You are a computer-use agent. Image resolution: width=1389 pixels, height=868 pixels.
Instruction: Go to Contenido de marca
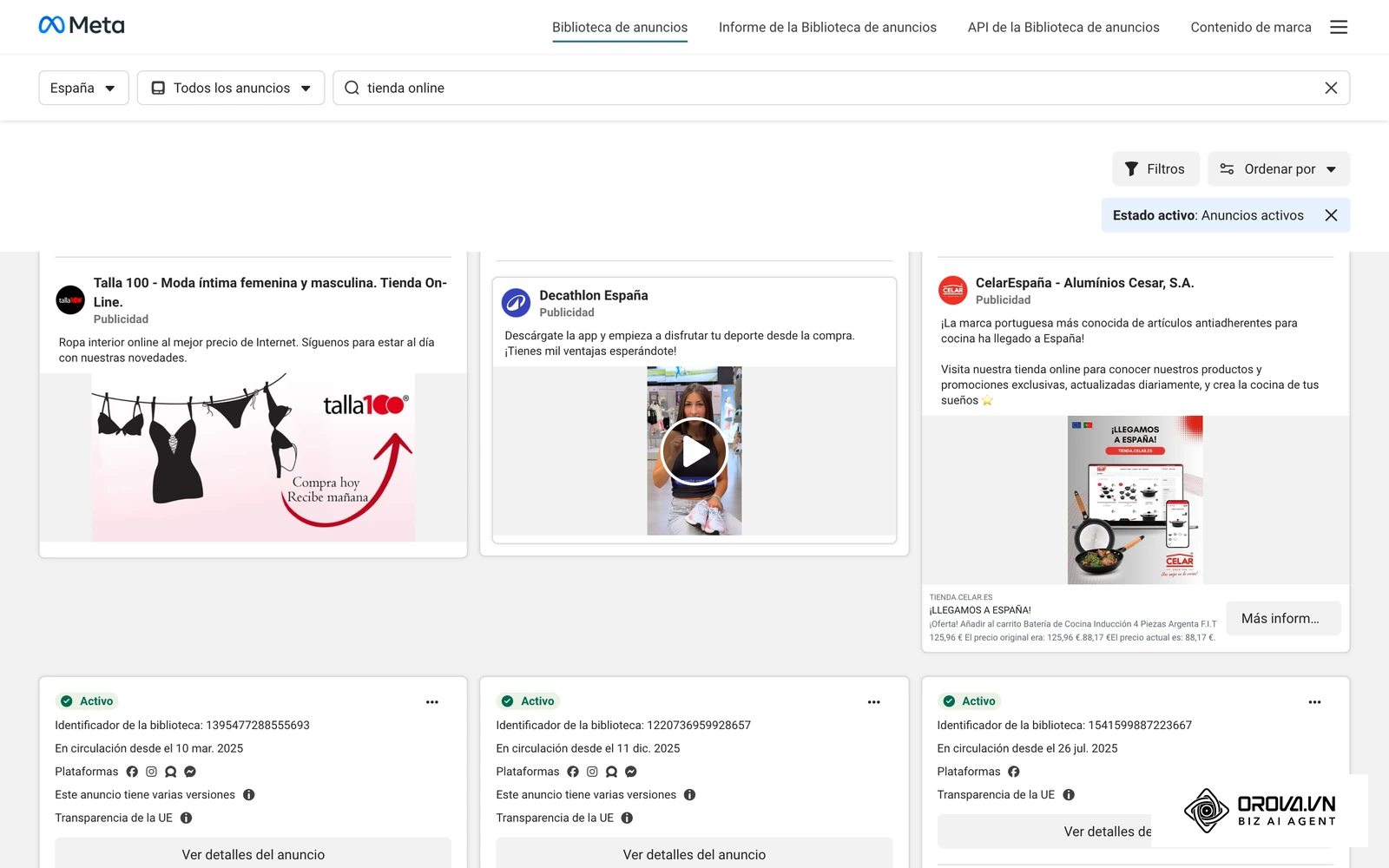pyautogui.click(x=1251, y=28)
